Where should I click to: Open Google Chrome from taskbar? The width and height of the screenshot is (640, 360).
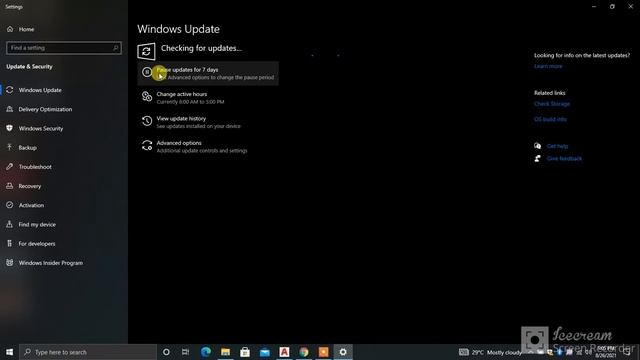304,352
